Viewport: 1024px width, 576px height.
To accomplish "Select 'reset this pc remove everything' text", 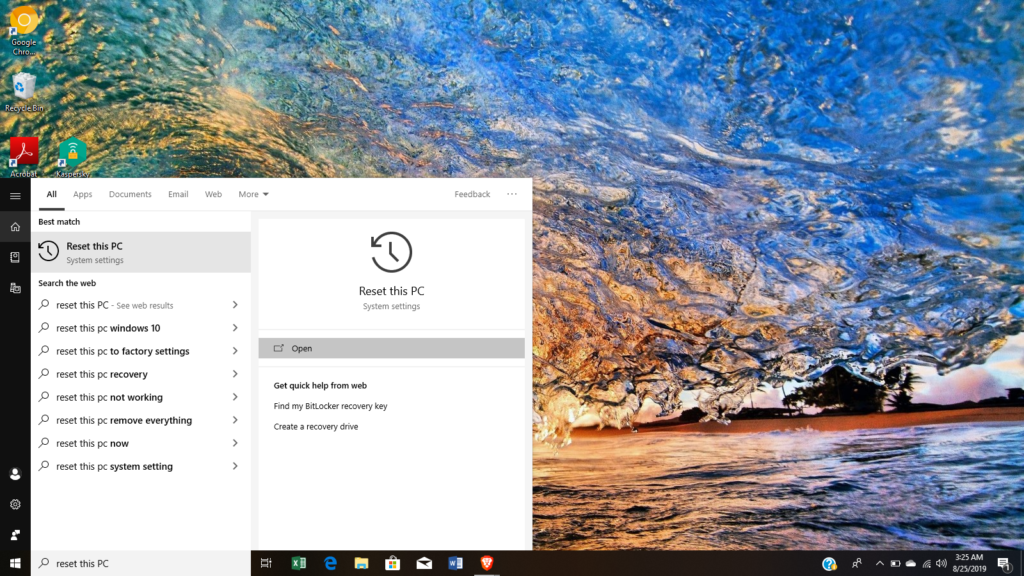I will [x=124, y=420].
